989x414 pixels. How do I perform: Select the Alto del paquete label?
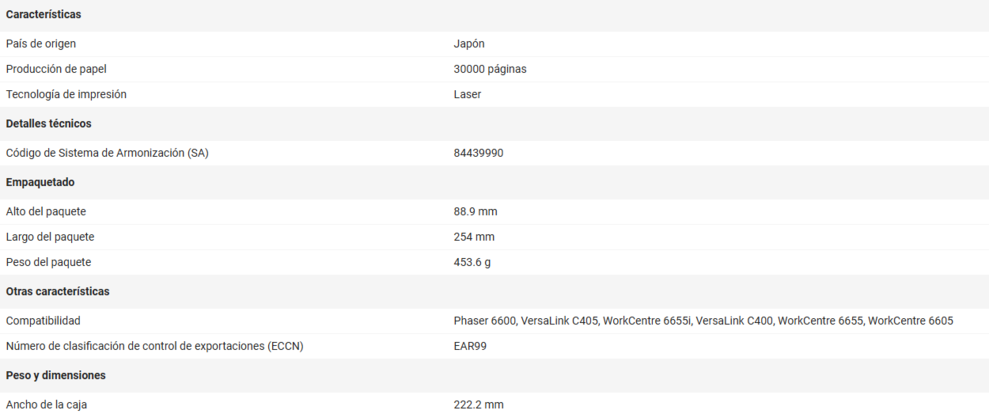46,212
